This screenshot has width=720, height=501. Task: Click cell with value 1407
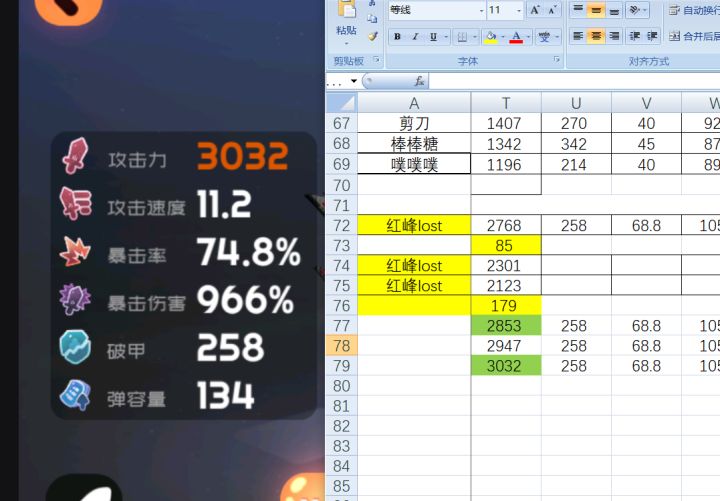(506, 124)
